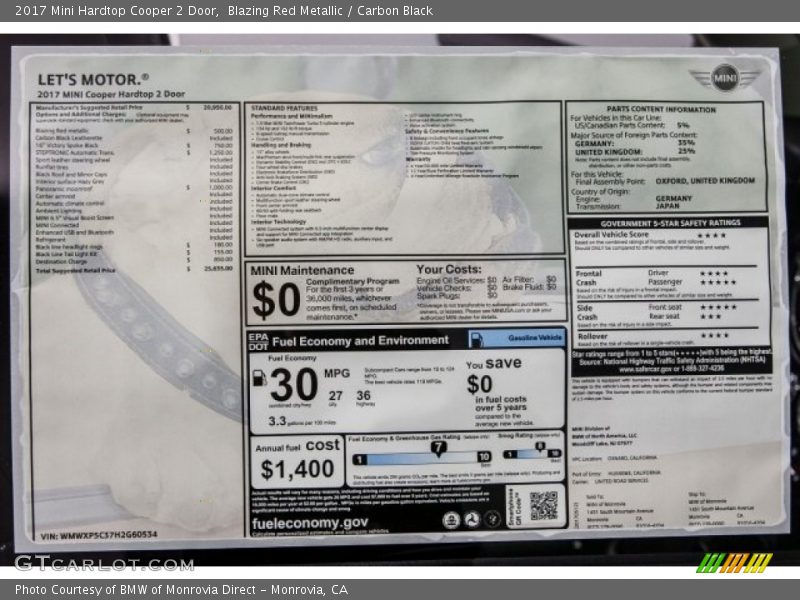The image size is (800, 600).
Task: Click the large 30 combined MPG number
Action: pyautogui.click(x=294, y=385)
